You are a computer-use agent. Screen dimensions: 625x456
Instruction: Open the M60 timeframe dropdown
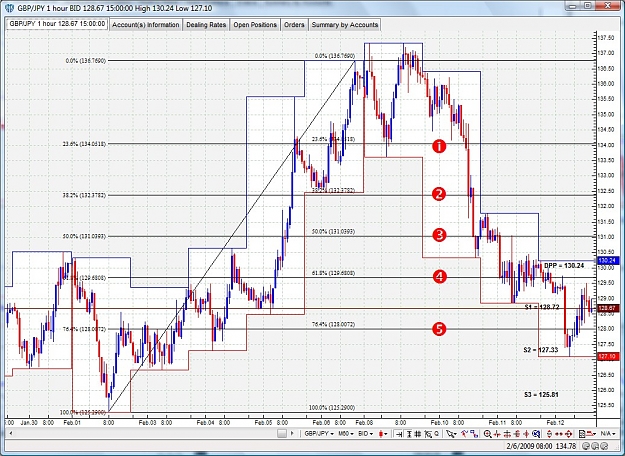346,434
